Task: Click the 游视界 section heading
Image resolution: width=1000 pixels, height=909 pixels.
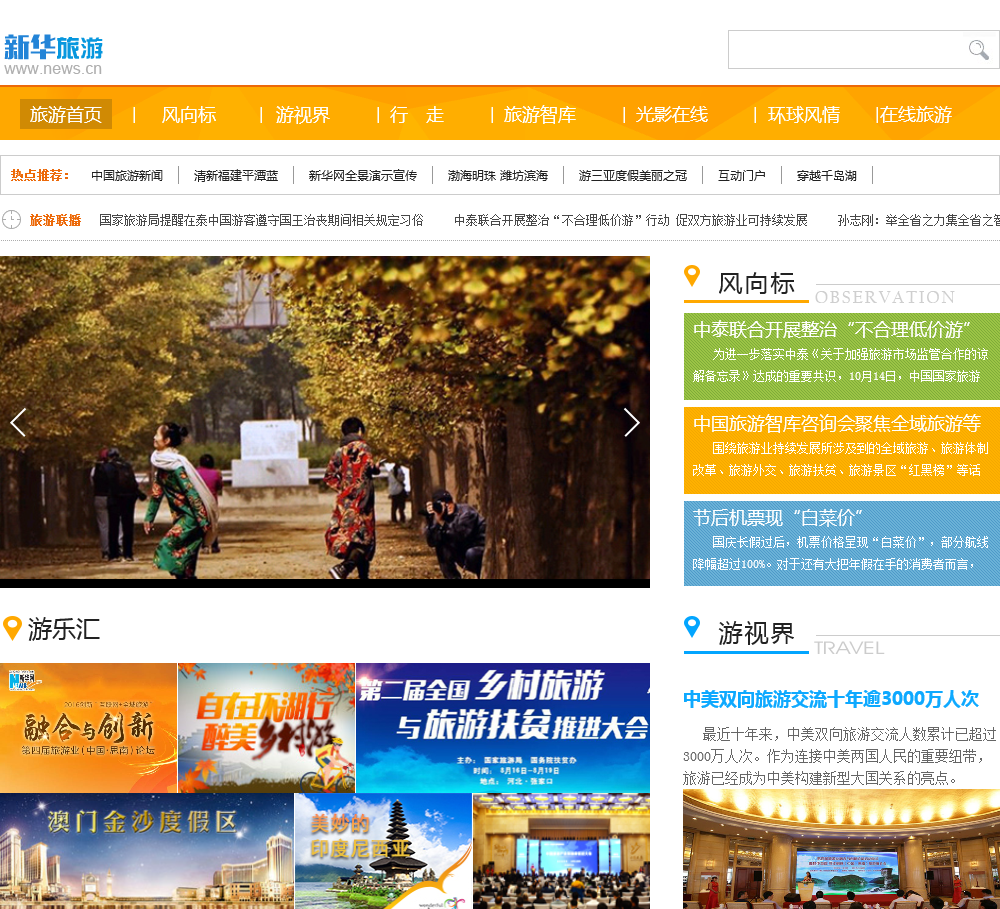Action: click(756, 633)
